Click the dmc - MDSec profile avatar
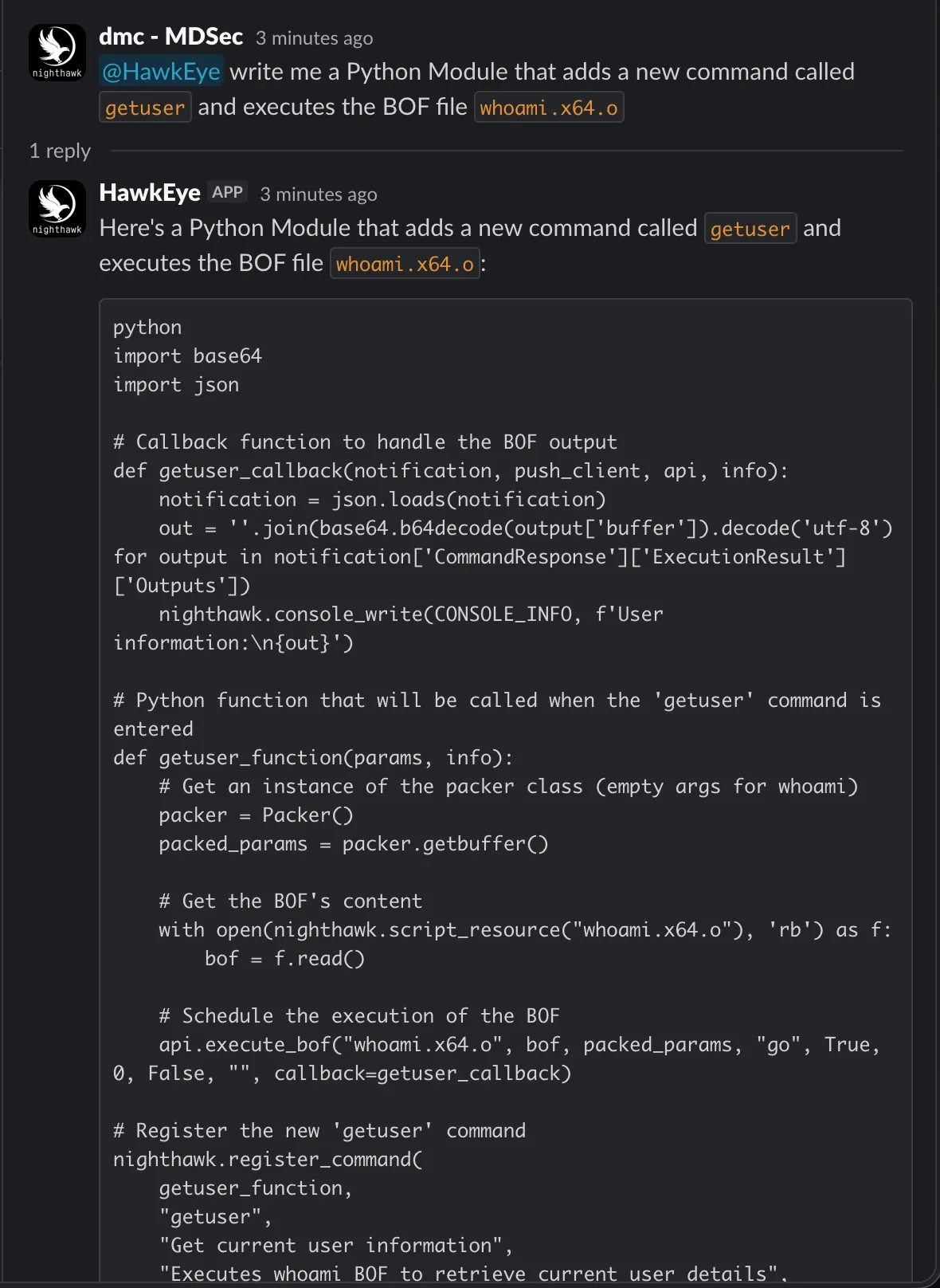Image resolution: width=940 pixels, height=1288 pixels. (57, 53)
